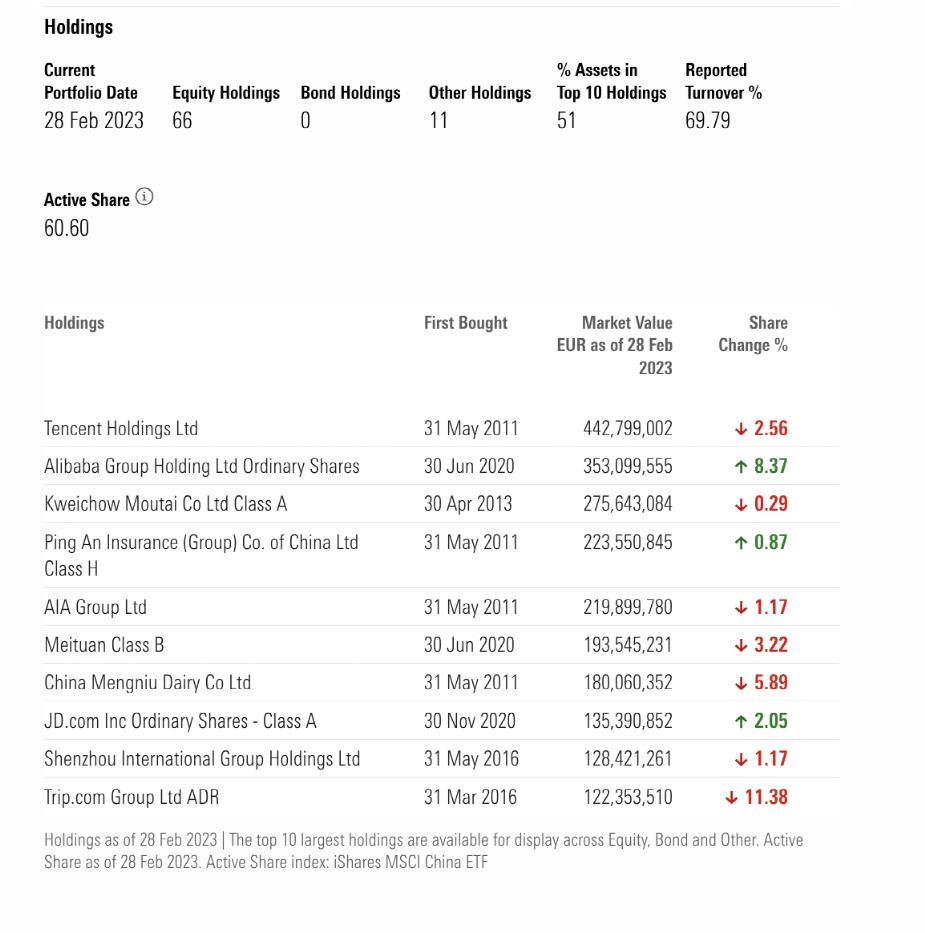925x933 pixels.
Task: Select Shenzhou International Group Holdings Ltd
Action: coord(201,759)
